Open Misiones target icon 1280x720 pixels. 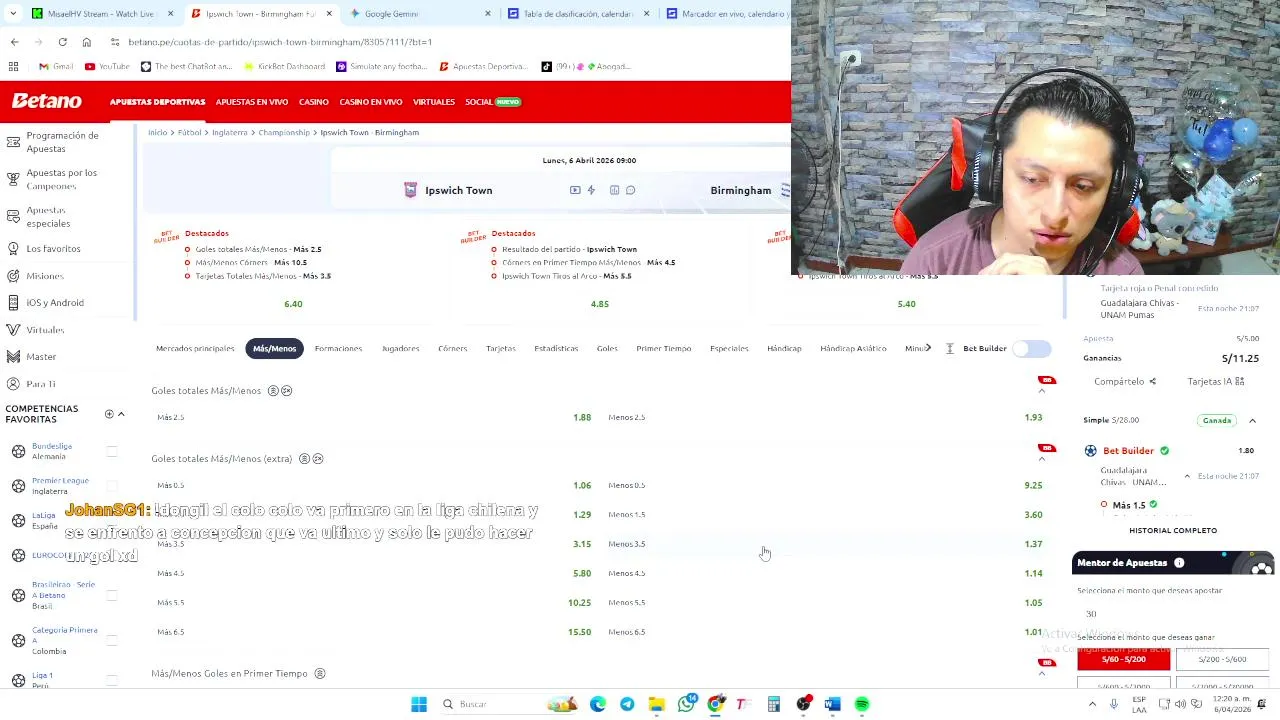pyautogui.click(x=13, y=276)
